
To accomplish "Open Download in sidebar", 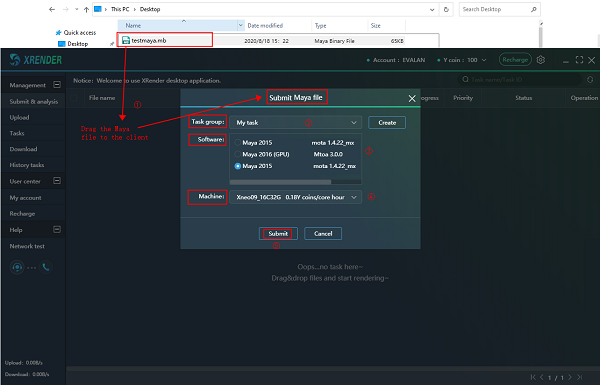I will 34,149.
